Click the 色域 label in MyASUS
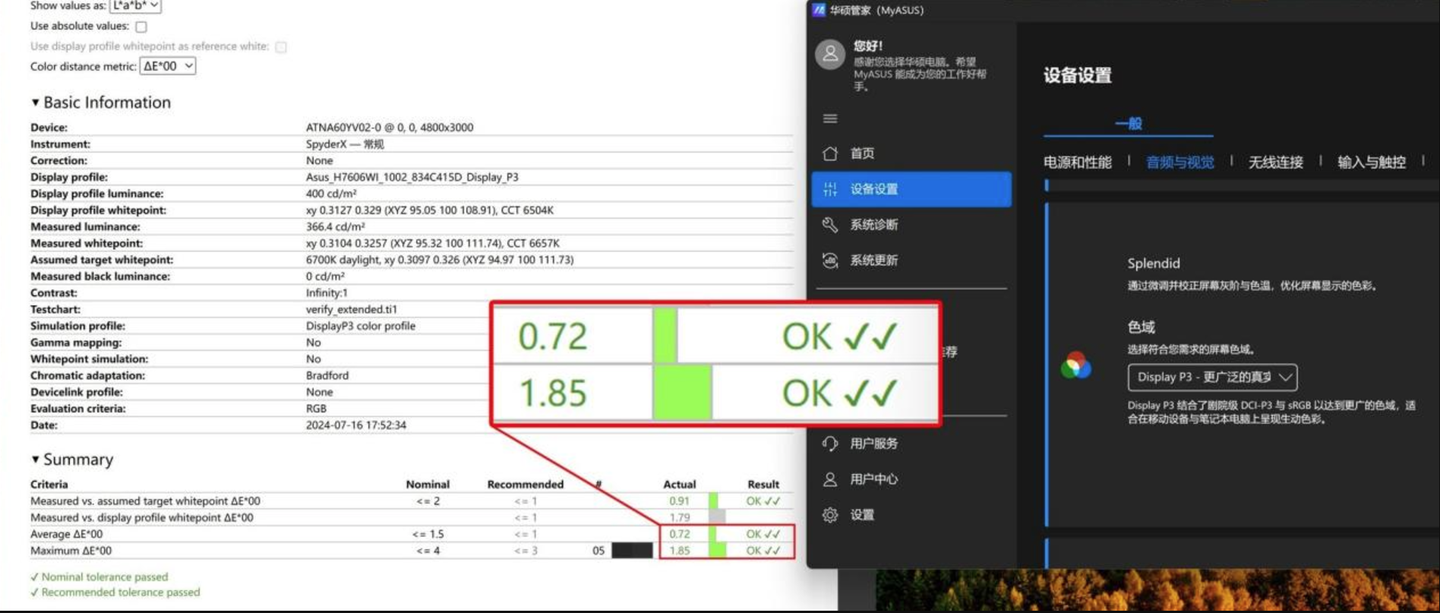Image resolution: width=1440 pixels, height=613 pixels. point(1141,327)
